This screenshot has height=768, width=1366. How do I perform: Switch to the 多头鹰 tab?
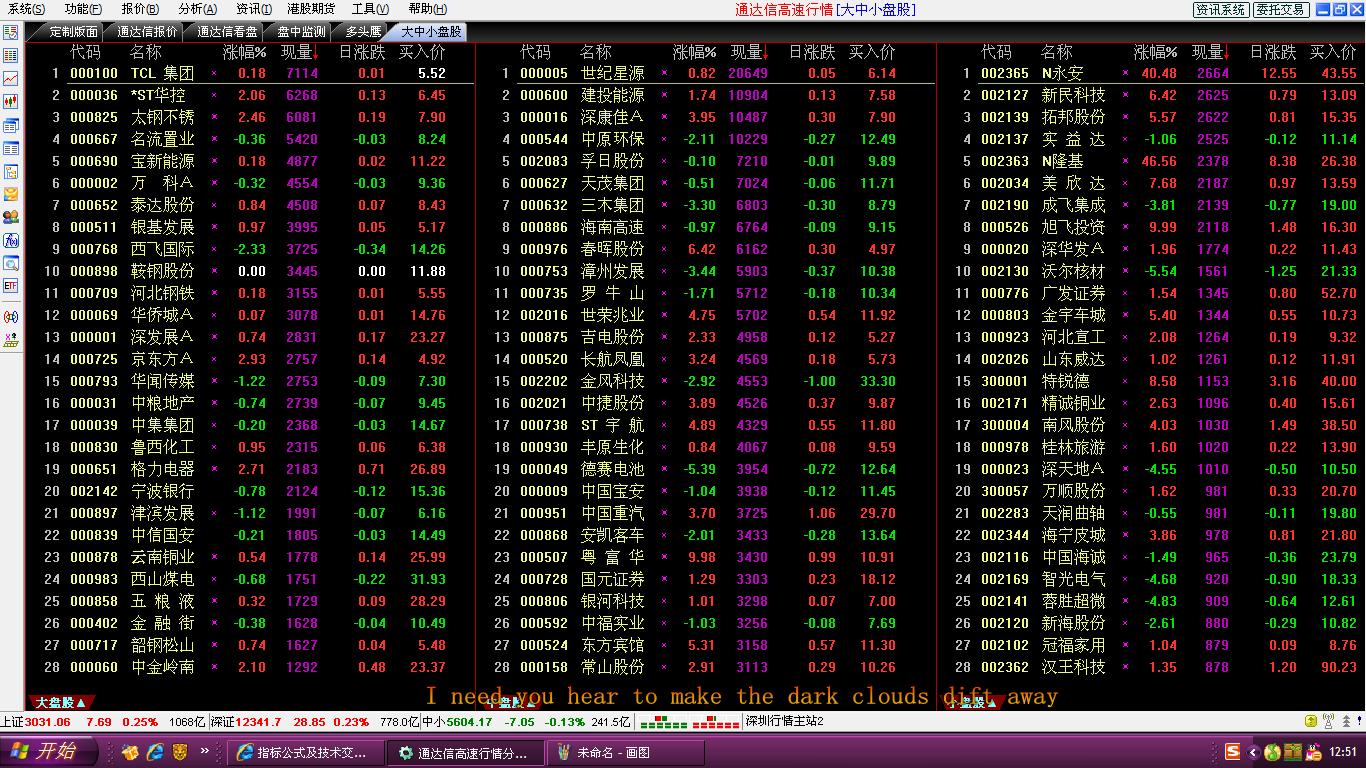(364, 32)
